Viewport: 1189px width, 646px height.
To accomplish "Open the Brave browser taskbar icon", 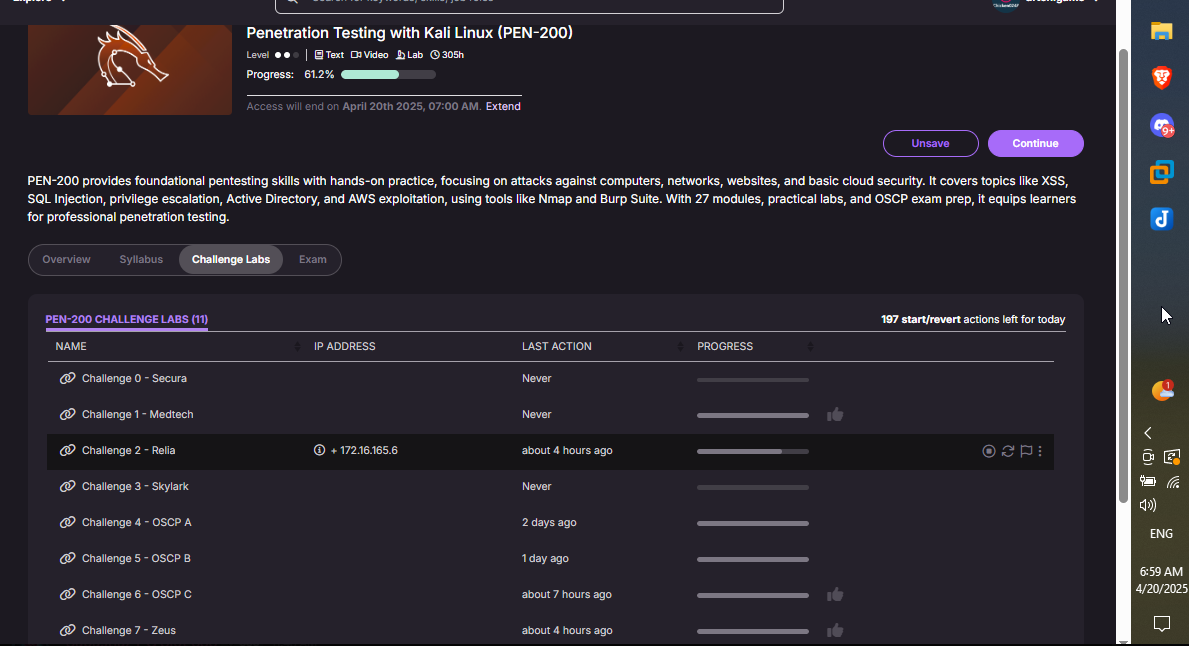I will [1162, 77].
